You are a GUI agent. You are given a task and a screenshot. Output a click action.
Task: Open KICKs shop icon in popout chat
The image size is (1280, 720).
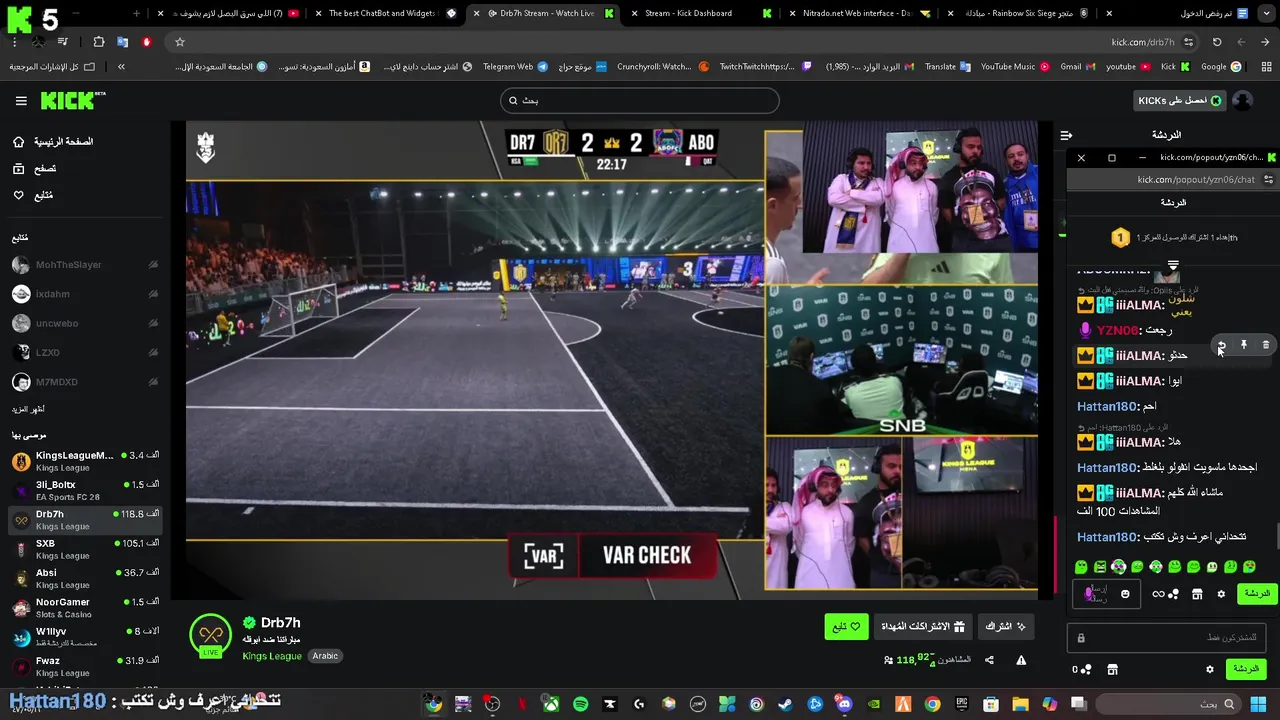click(x=1197, y=594)
